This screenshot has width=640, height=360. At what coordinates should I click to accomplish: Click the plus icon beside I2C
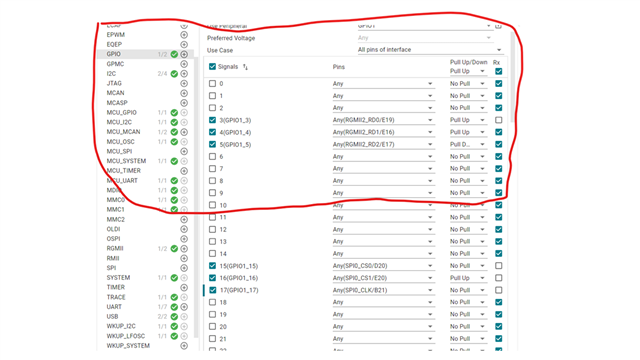click(x=184, y=74)
